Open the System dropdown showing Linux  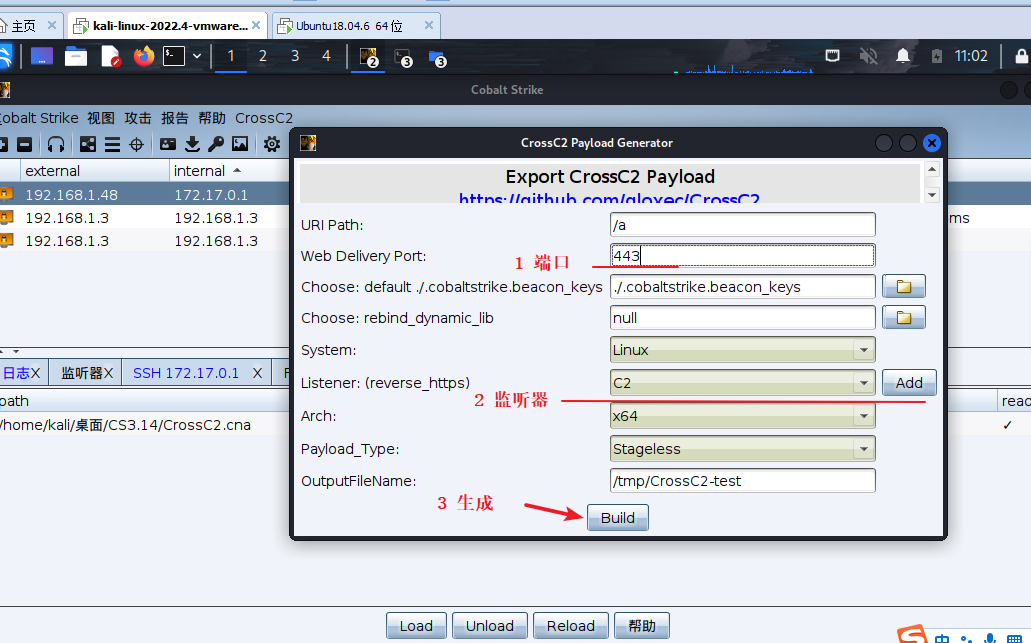click(742, 350)
